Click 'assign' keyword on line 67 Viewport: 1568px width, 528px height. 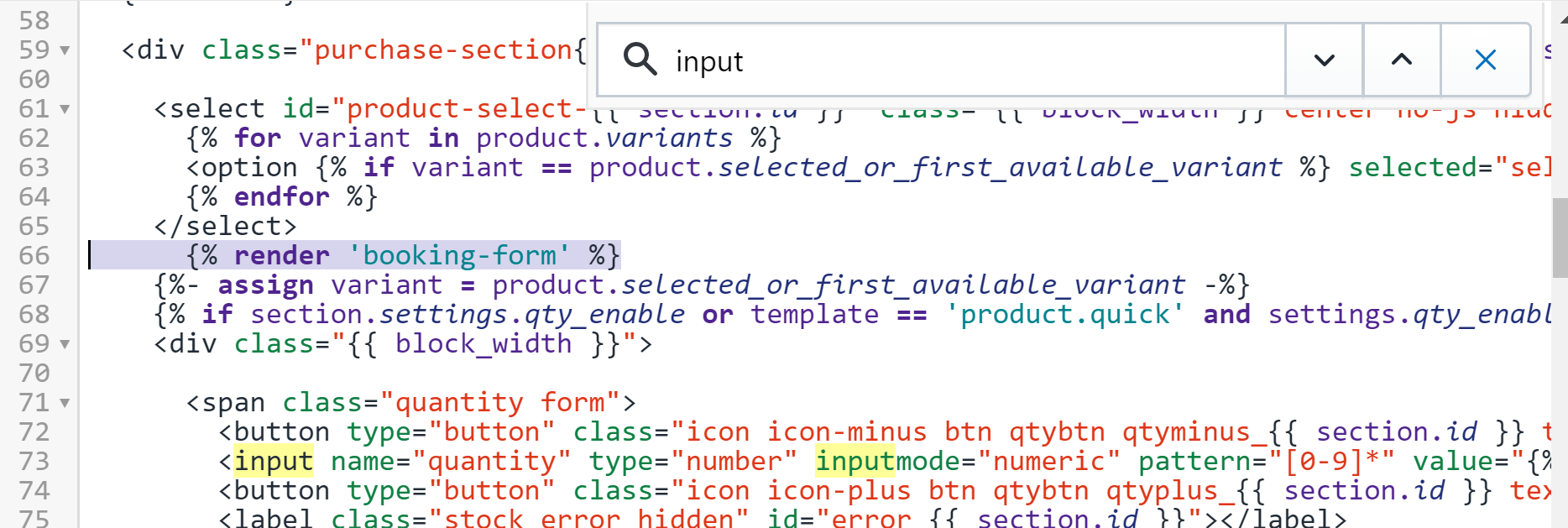tap(266, 285)
